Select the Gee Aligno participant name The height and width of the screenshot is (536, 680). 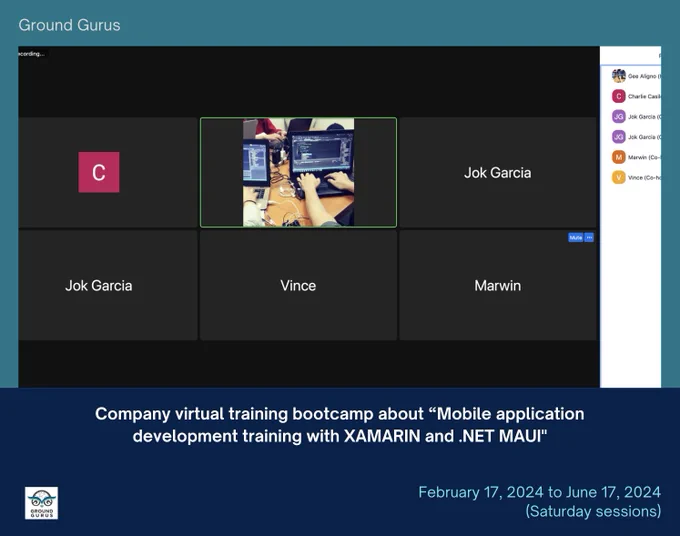(x=644, y=76)
